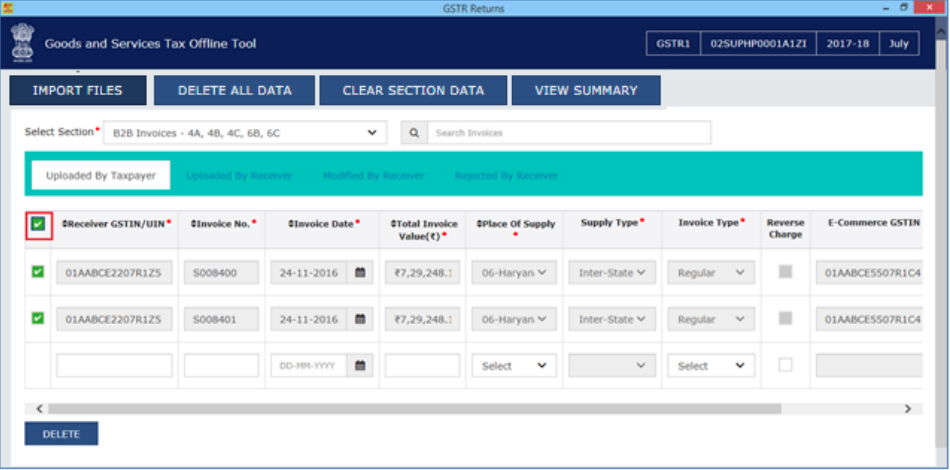Viewport: 950px width, 470px height.
Task: Click the S008401 invoice number field
Action: (221, 319)
